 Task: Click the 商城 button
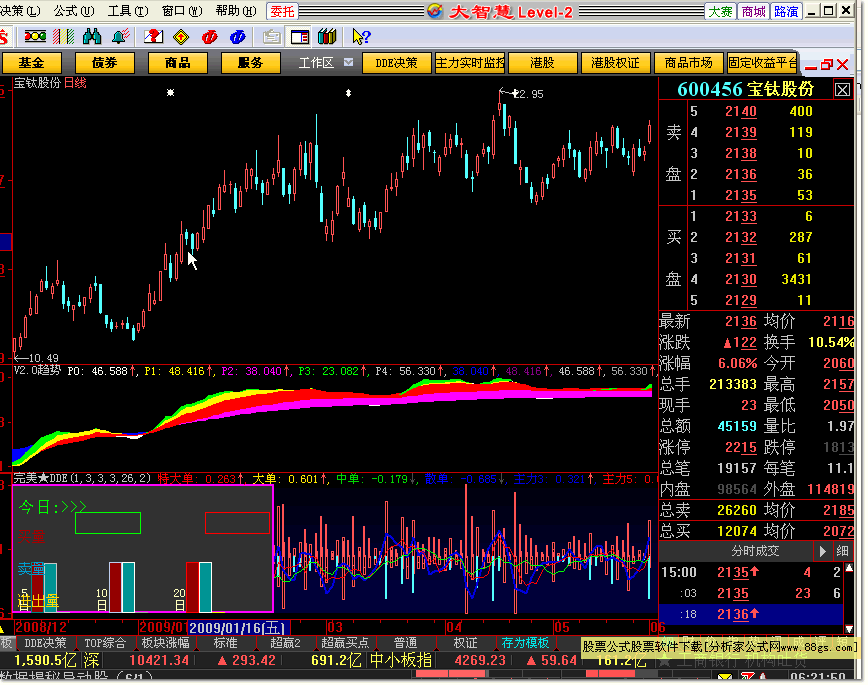pyautogui.click(x=753, y=11)
